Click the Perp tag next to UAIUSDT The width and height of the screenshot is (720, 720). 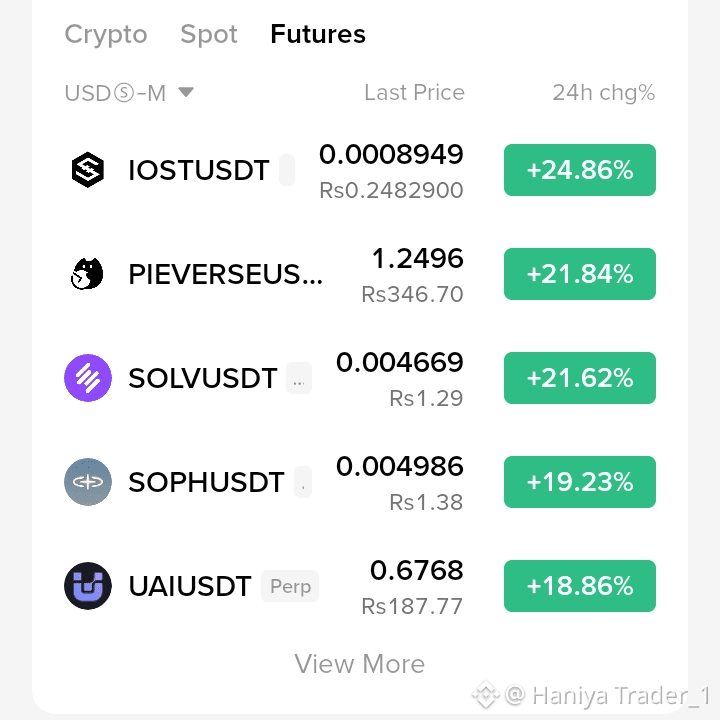pyautogui.click(x=290, y=586)
